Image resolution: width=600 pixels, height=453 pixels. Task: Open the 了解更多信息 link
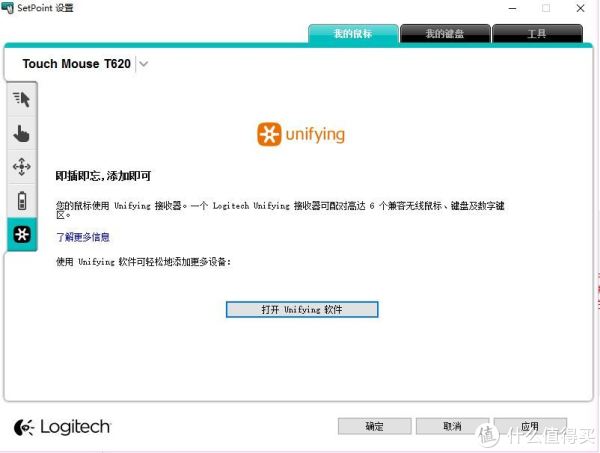(x=83, y=237)
